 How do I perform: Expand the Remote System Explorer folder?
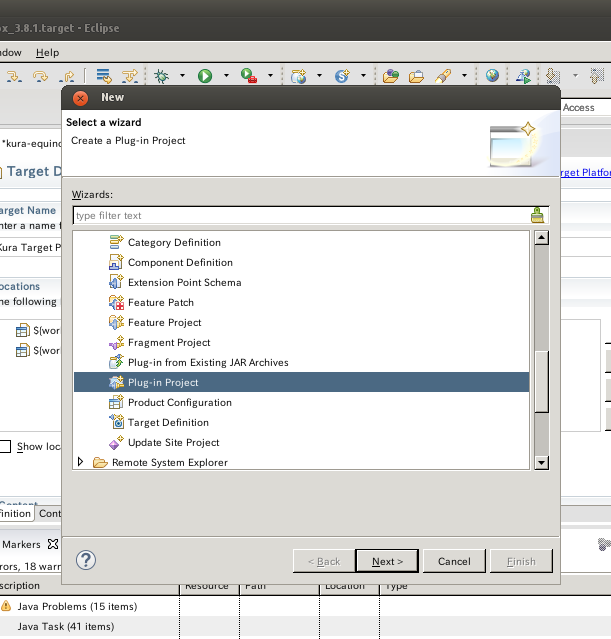(80, 462)
